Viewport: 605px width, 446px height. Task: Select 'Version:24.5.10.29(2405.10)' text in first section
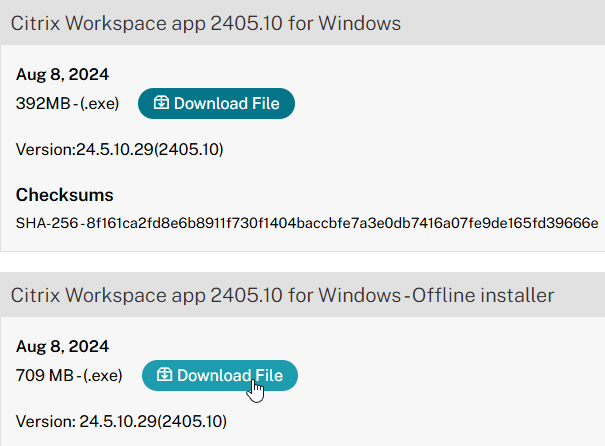coord(119,149)
